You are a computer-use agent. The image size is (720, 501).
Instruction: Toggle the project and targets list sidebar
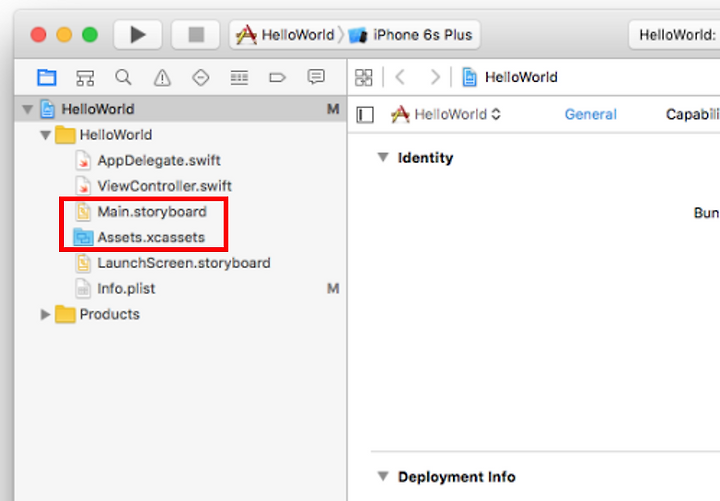(365, 114)
